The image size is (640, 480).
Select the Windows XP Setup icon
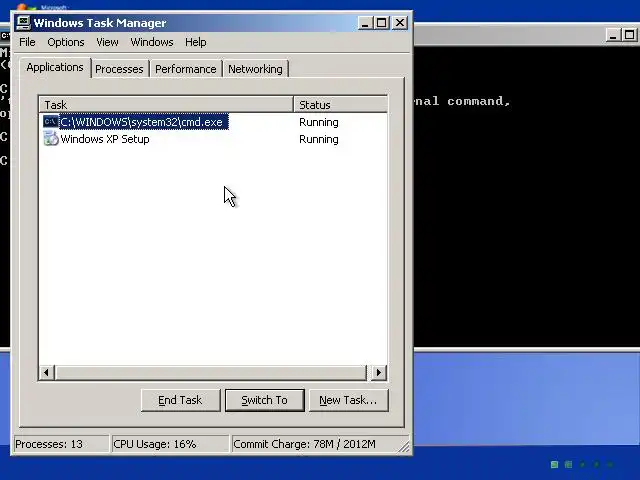tap(51, 139)
